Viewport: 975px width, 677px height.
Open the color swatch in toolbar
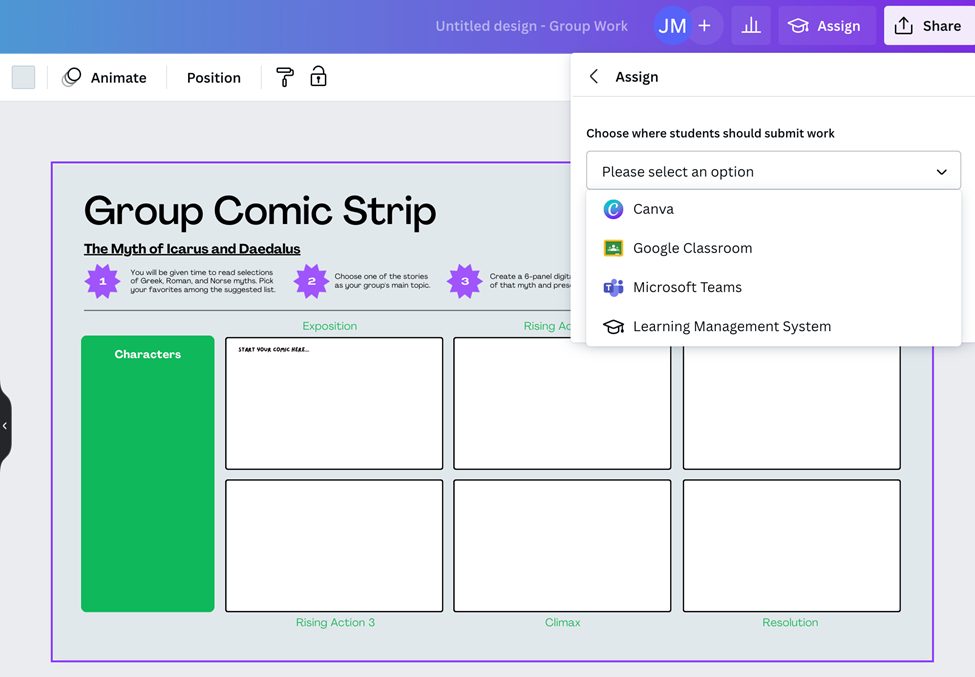(x=23, y=76)
